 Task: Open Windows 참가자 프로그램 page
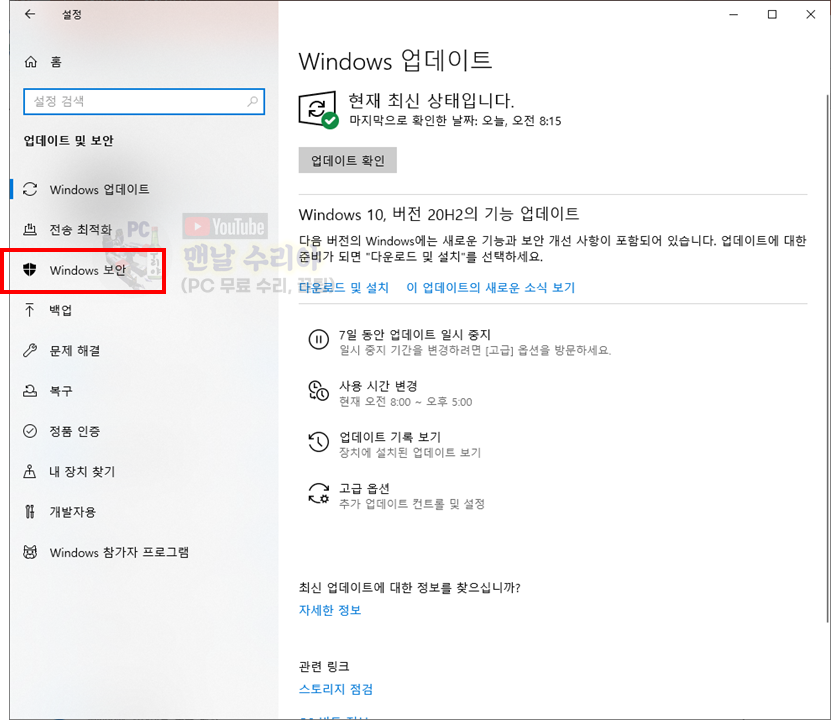(119, 552)
